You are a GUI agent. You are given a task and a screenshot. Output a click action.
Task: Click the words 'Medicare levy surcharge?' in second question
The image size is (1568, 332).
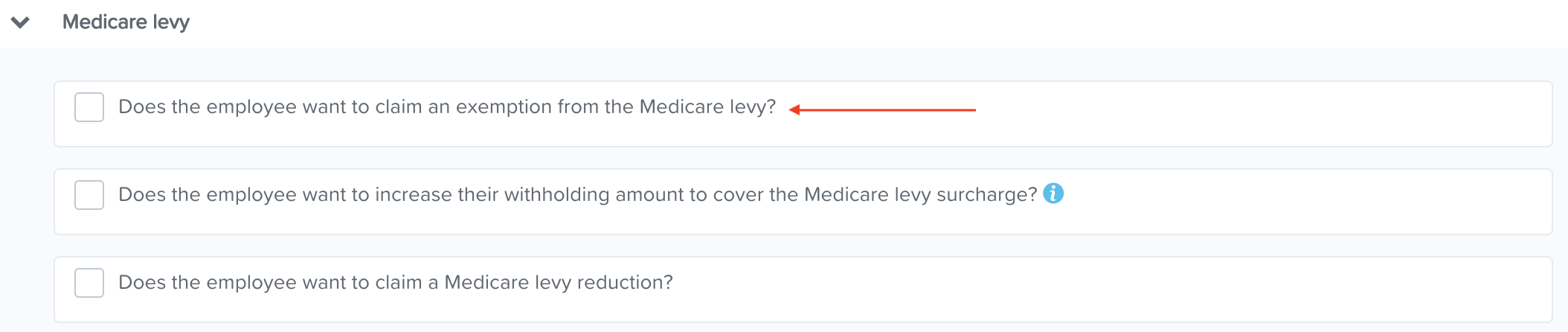point(921,195)
